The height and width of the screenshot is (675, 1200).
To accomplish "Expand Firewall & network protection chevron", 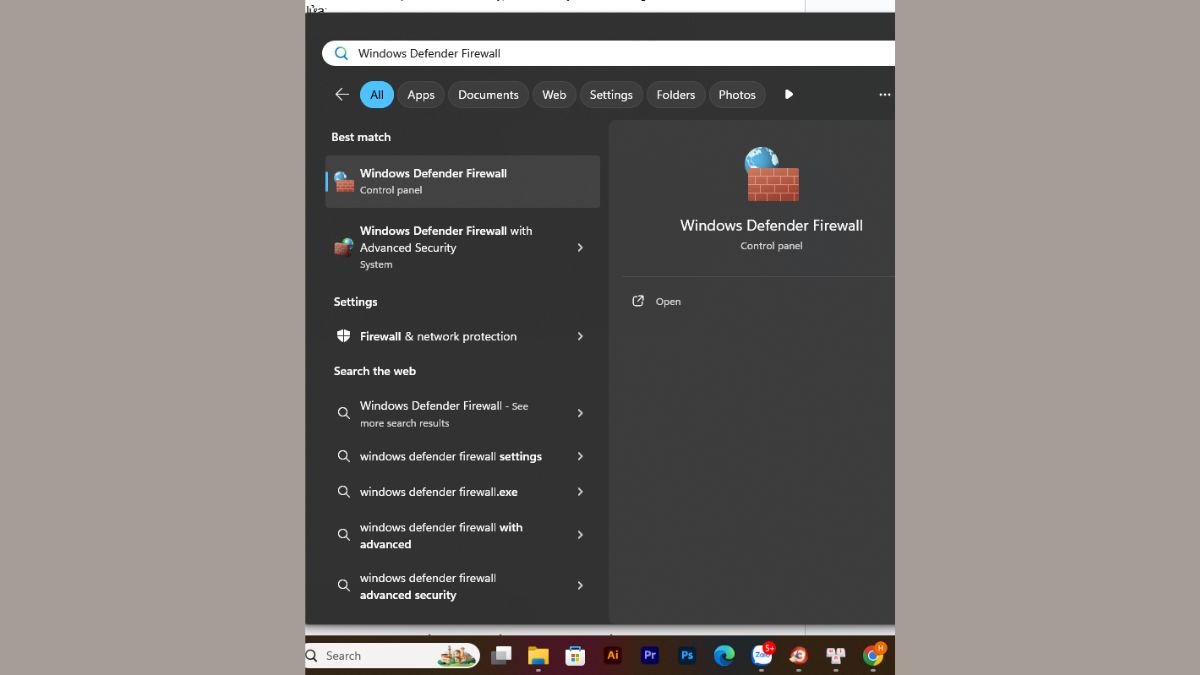I will (x=580, y=336).
